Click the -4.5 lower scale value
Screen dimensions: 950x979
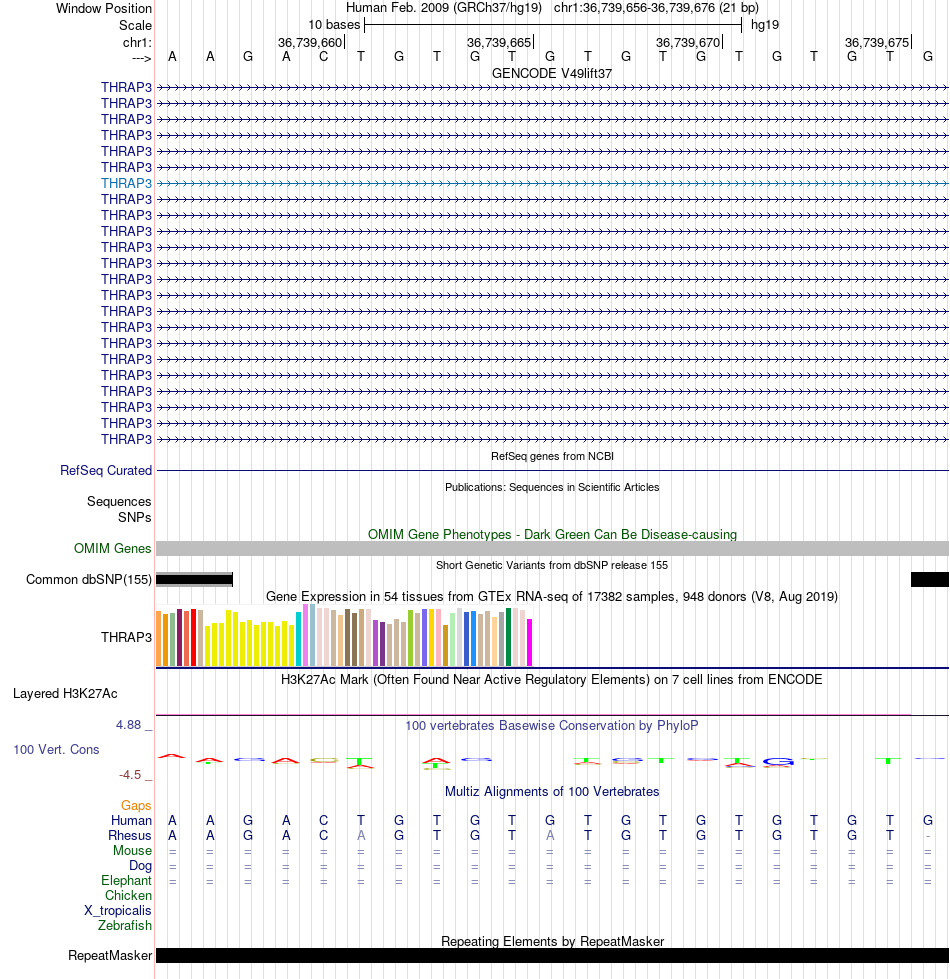(130, 775)
